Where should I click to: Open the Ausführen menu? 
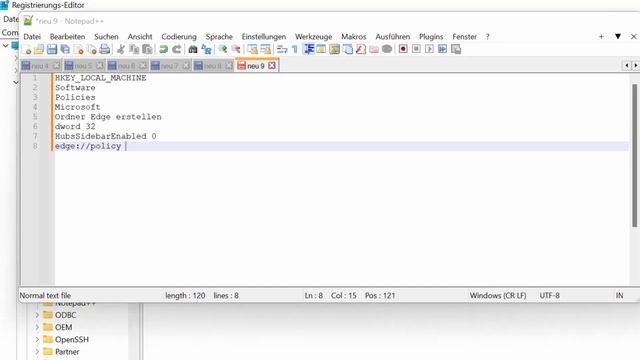click(393, 37)
